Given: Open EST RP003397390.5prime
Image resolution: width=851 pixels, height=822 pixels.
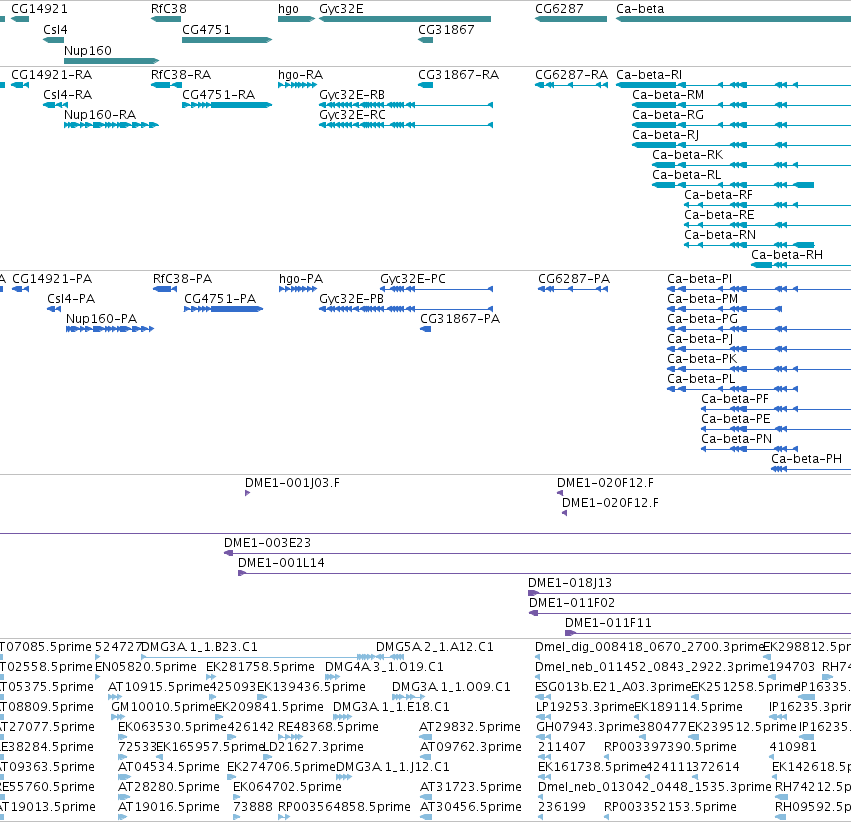Looking at the screenshot, I should (670, 748).
